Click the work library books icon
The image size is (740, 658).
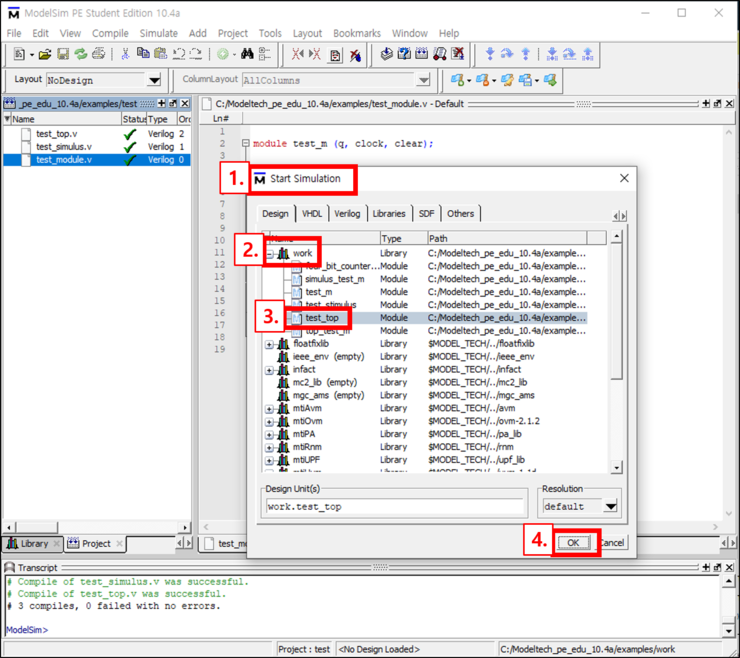click(x=283, y=253)
